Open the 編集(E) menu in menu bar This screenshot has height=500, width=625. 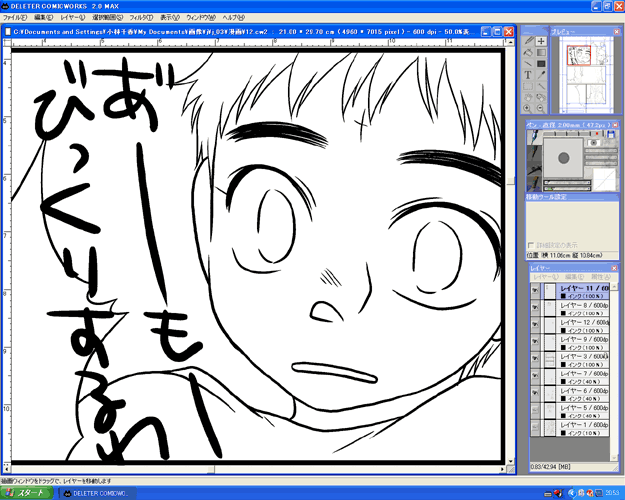point(43,18)
